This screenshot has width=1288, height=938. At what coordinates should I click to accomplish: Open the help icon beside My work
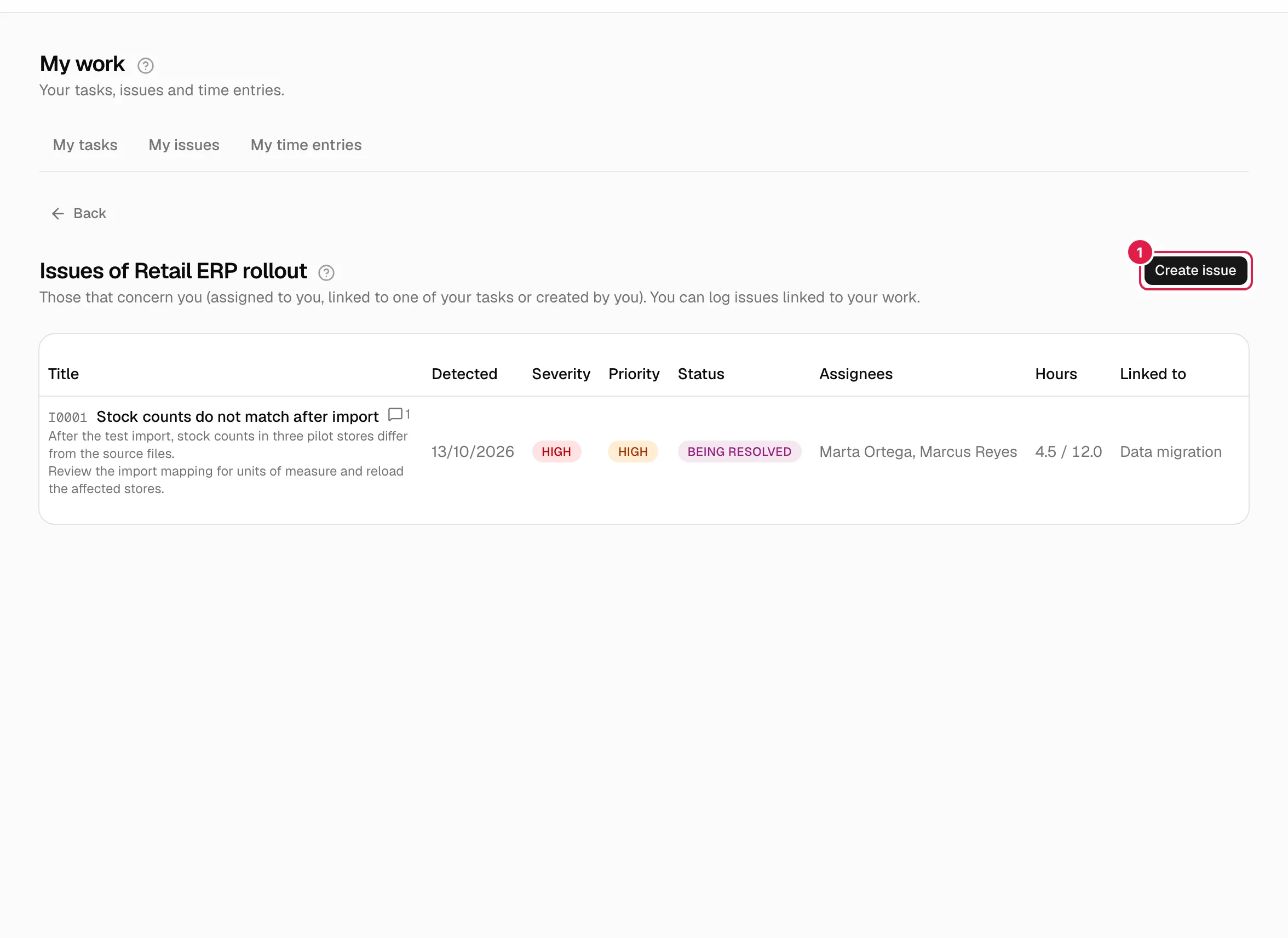[145, 66]
